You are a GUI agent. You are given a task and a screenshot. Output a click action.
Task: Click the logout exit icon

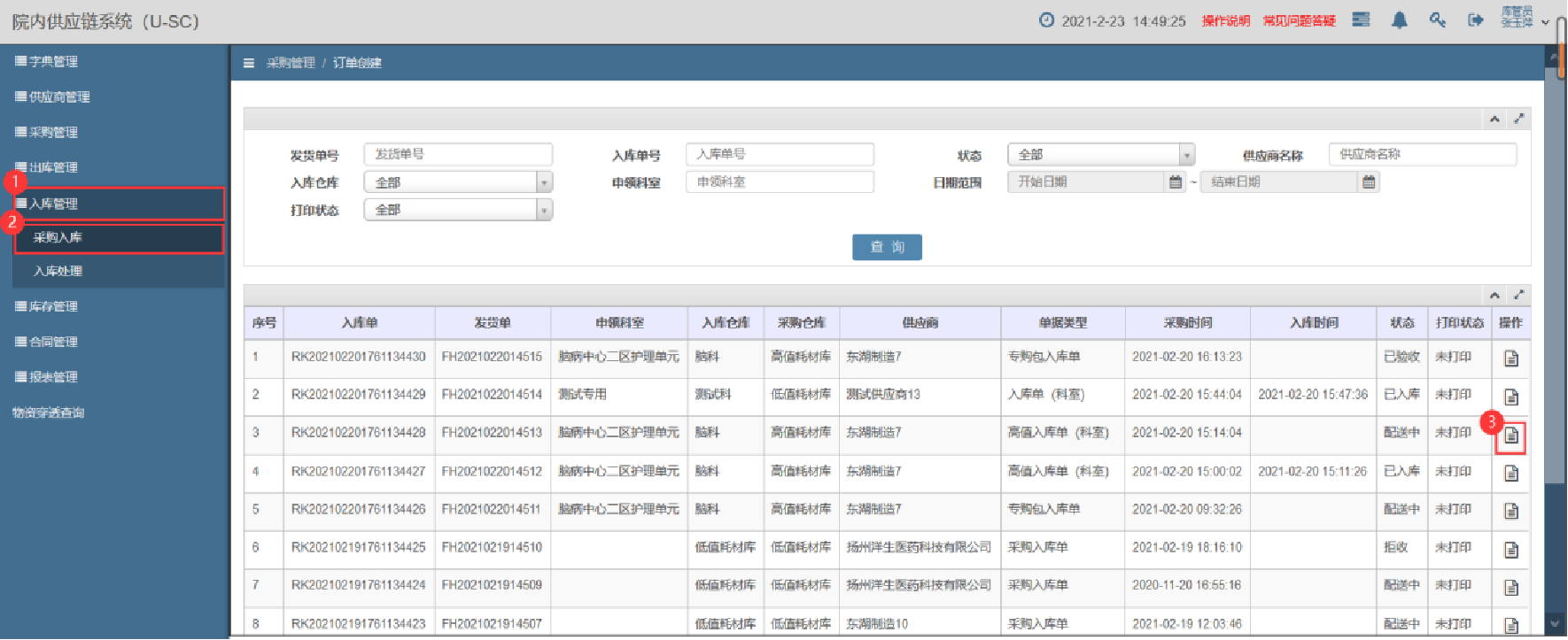[x=1475, y=20]
